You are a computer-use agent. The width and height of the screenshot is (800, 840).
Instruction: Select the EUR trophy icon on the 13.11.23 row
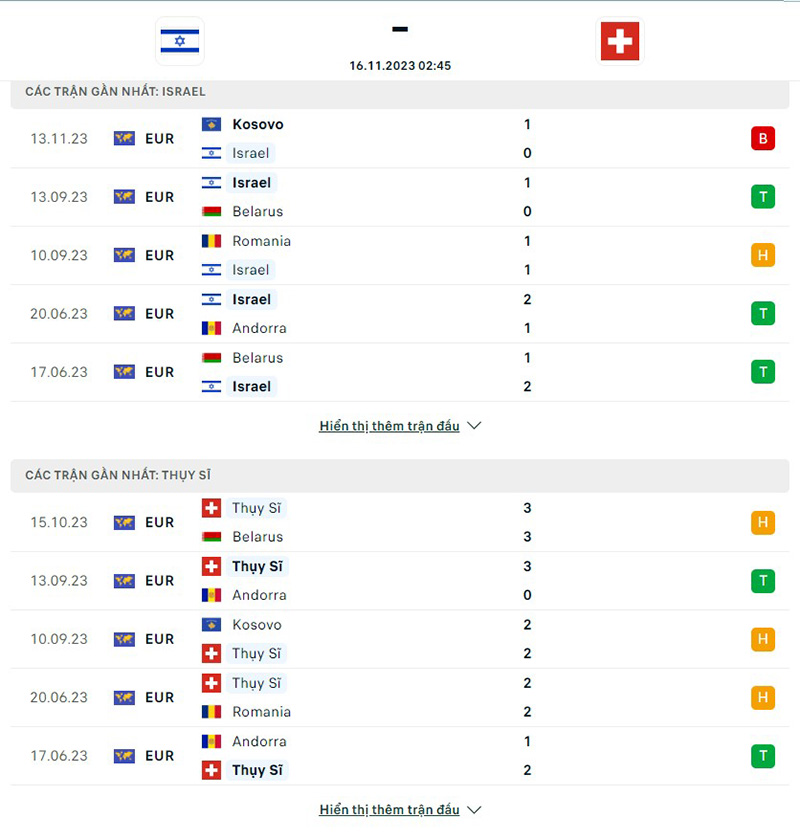(x=124, y=138)
